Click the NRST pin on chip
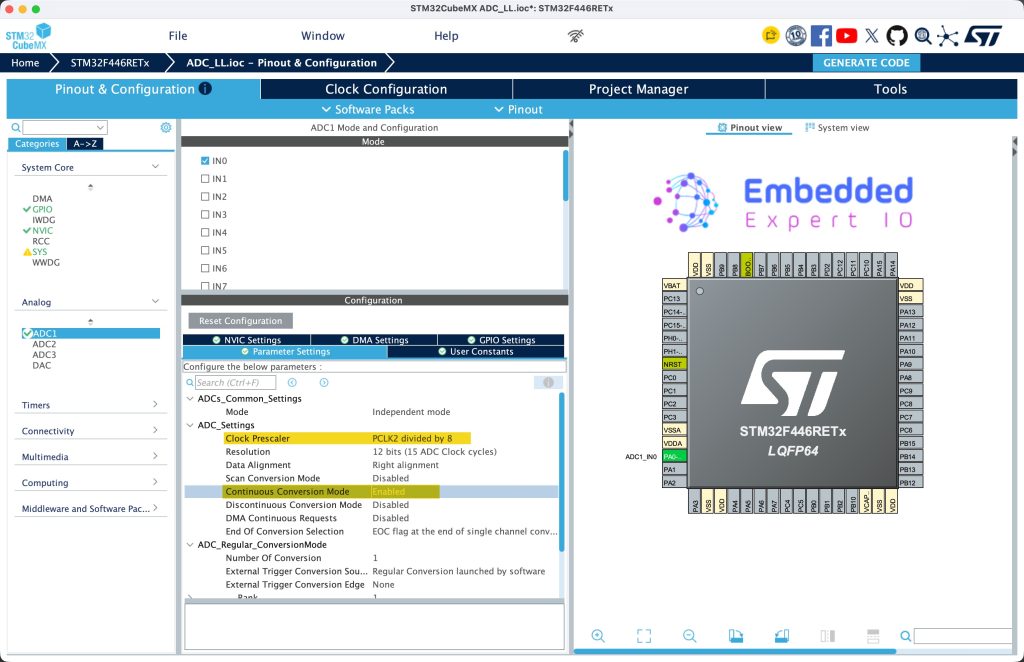Image resolution: width=1024 pixels, height=662 pixels. point(674,364)
